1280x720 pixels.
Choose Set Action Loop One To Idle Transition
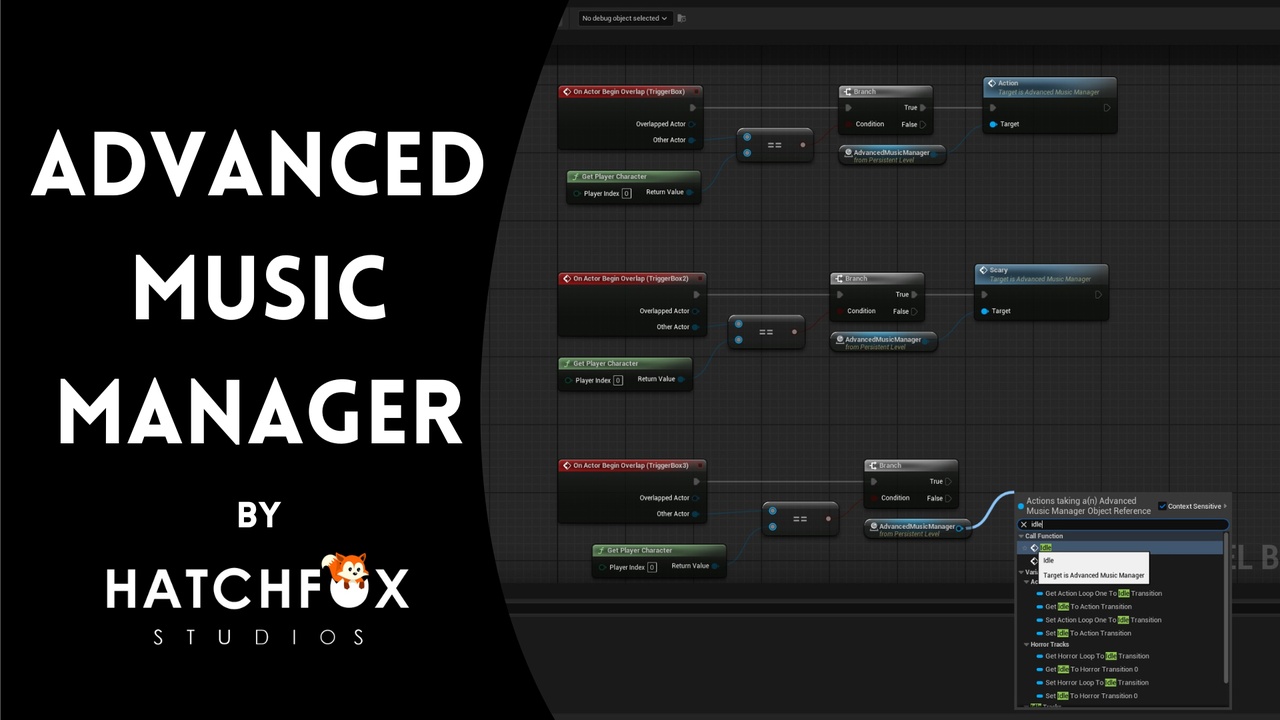pos(1103,620)
